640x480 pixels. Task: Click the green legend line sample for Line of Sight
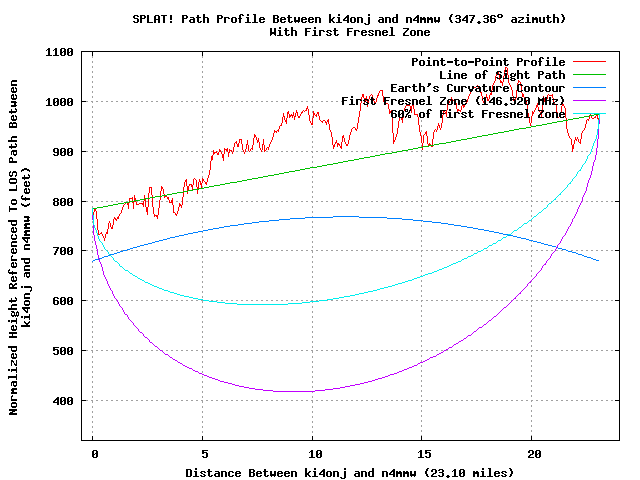[x=589, y=75]
